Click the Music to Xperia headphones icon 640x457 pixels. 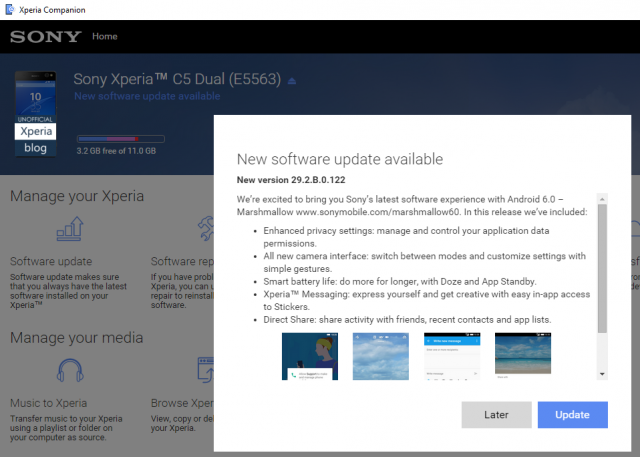click(70, 370)
